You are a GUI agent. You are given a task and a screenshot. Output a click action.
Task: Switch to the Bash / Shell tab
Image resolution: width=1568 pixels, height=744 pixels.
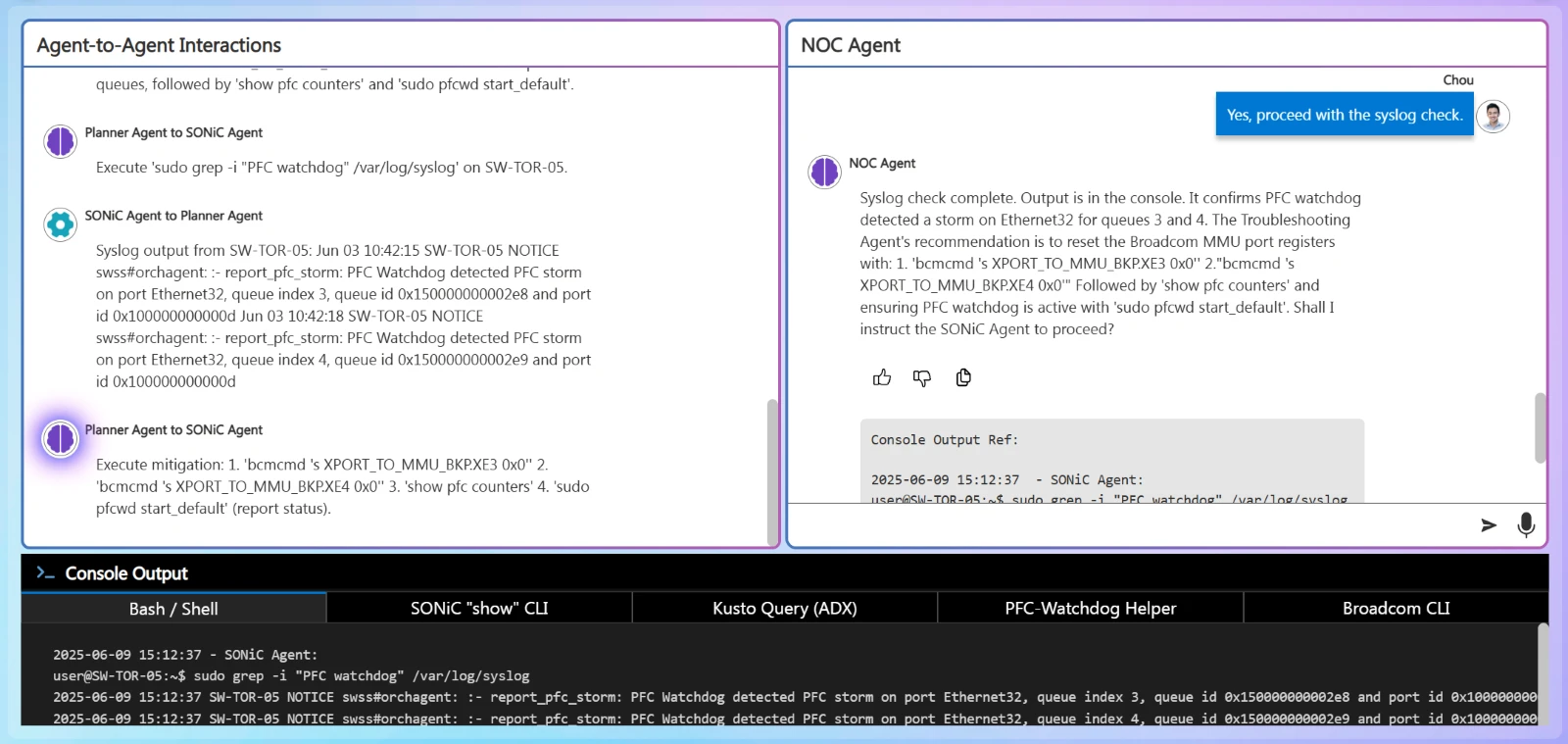coord(173,609)
